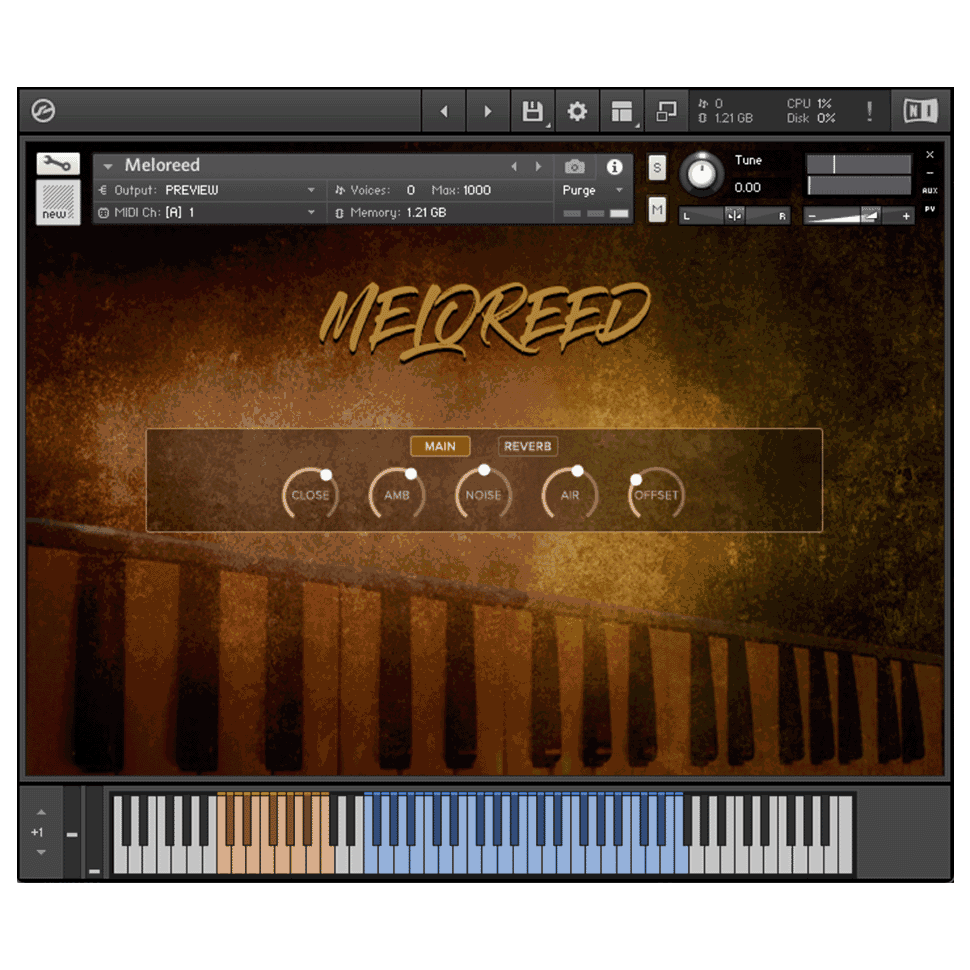Mute the Meloreed instrument with the M button
The height and width of the screenshot is (970, 970).
coord(657,210)
